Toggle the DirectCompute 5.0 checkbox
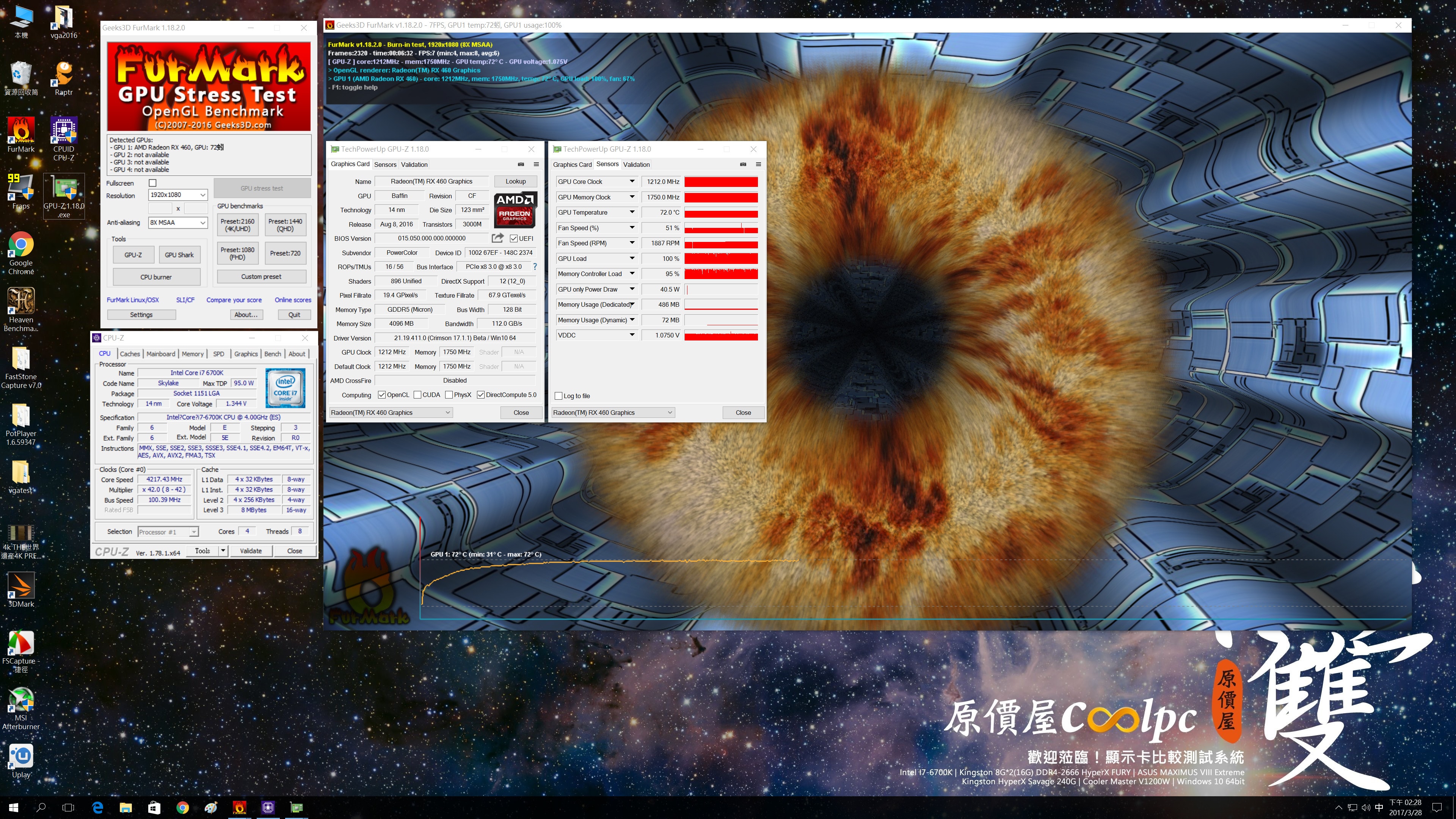1456x819 pixels. 480,394
